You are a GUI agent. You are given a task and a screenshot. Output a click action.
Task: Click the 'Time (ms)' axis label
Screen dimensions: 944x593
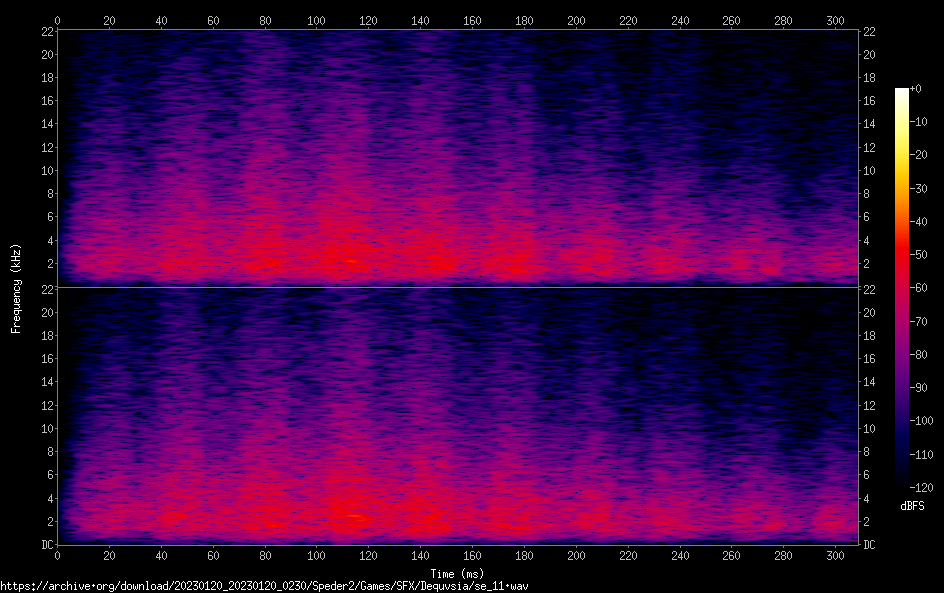click(x=457, y=573)
